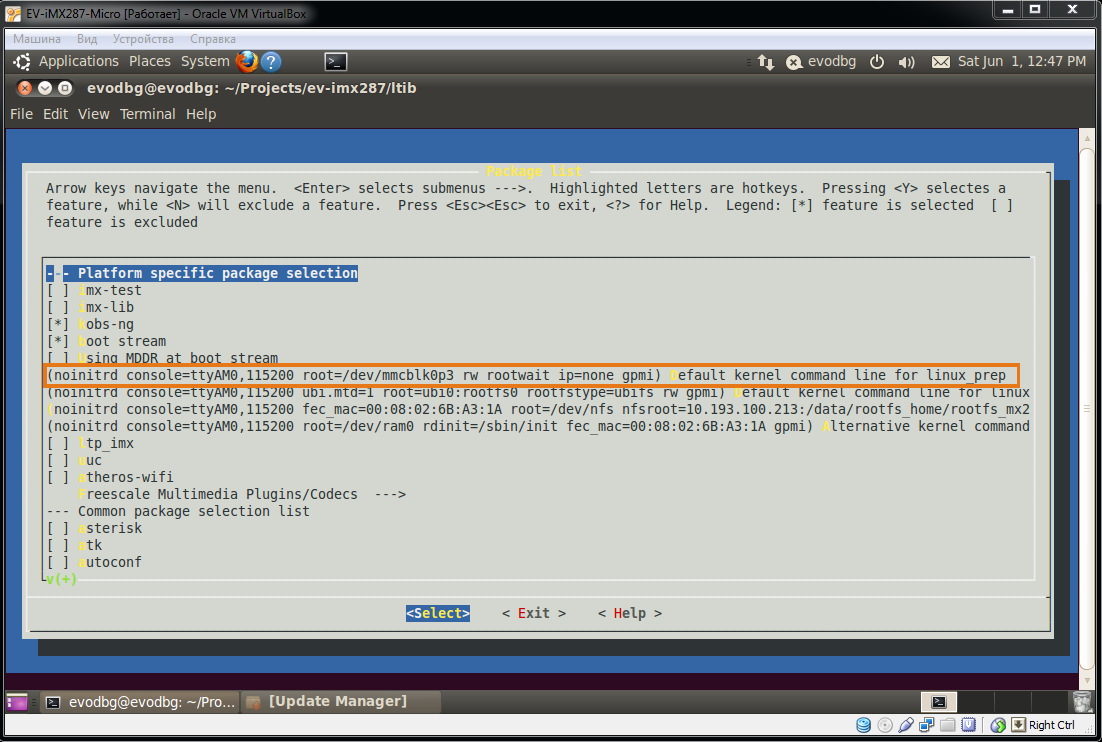Open the network connections indicator
This screenshot has height=742, width=1102.
765,62
